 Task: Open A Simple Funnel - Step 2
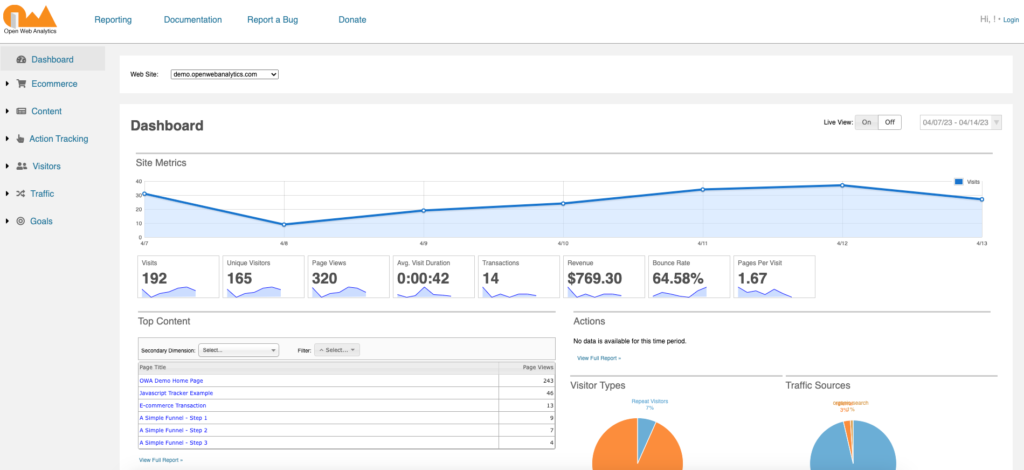[x=173, y=430]
